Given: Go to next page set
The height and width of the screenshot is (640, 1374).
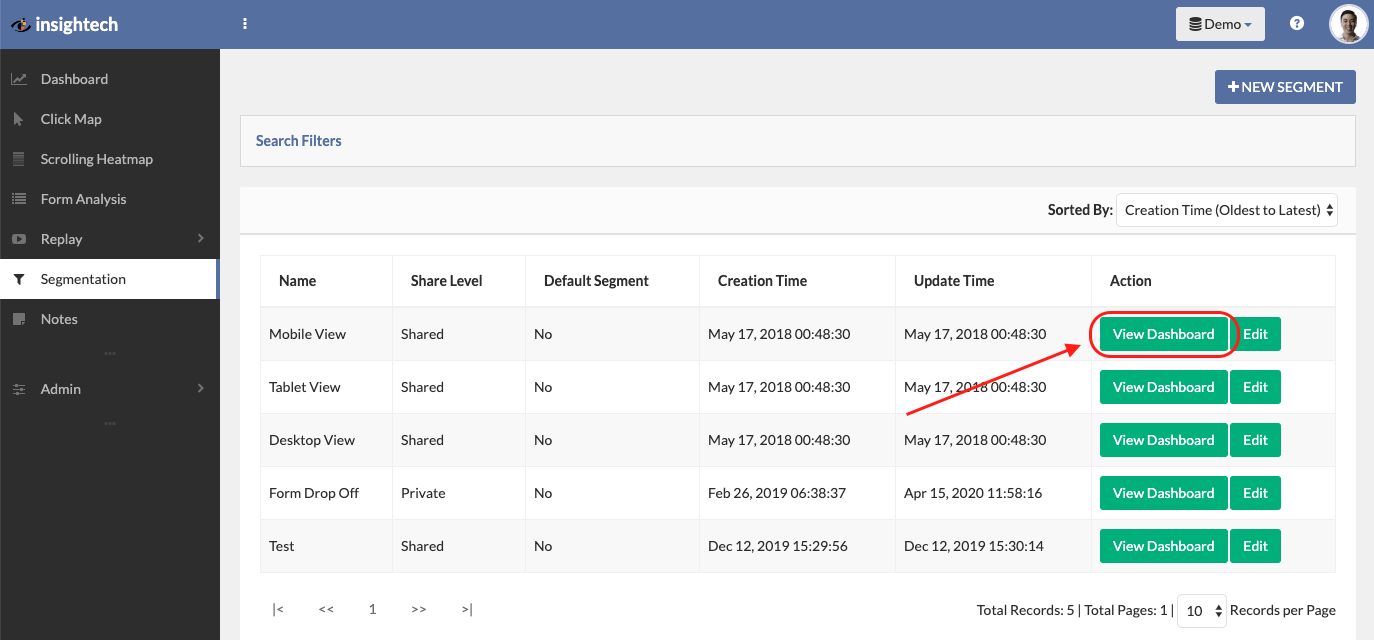Looking at the screenshot, I should click(419, 609).
